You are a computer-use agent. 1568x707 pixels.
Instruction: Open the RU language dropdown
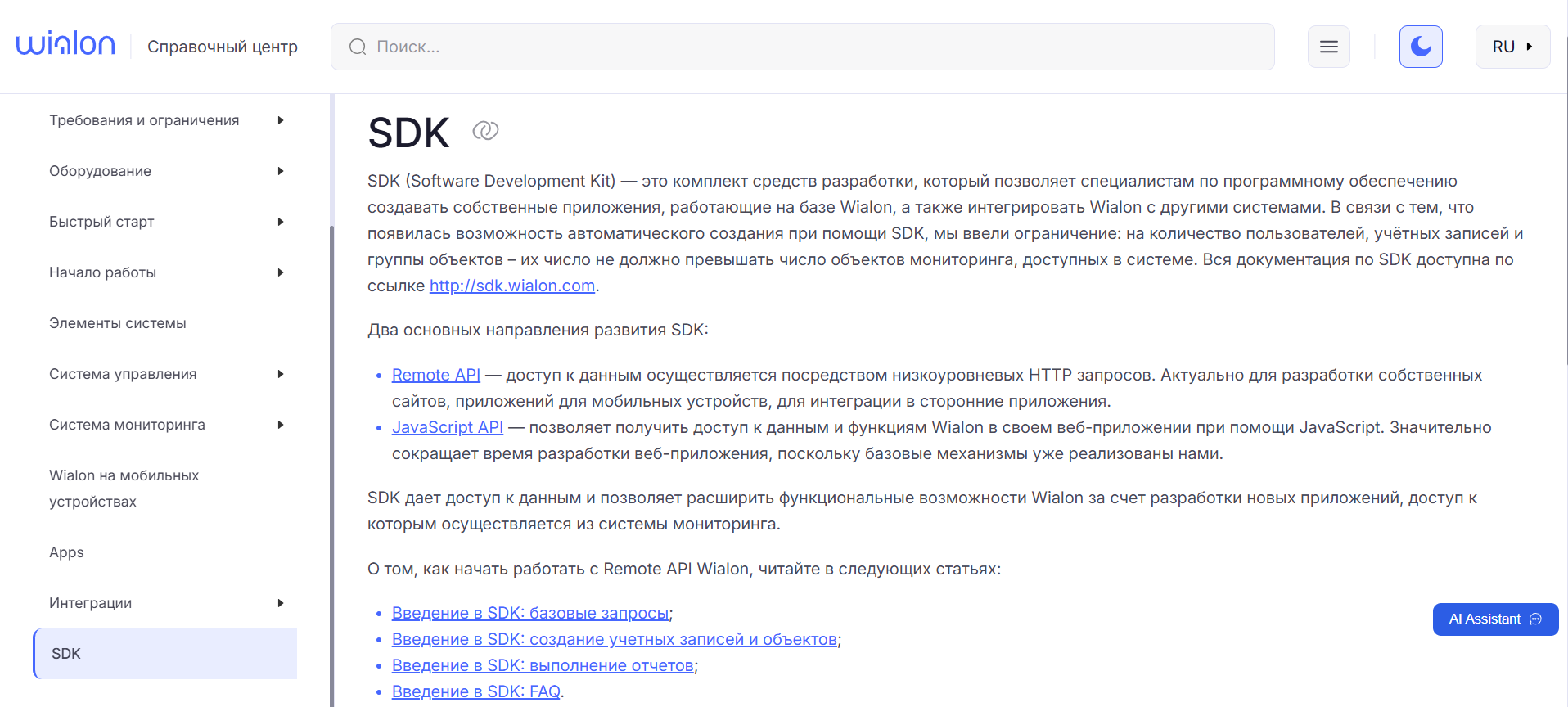(x=1512, y=47)
